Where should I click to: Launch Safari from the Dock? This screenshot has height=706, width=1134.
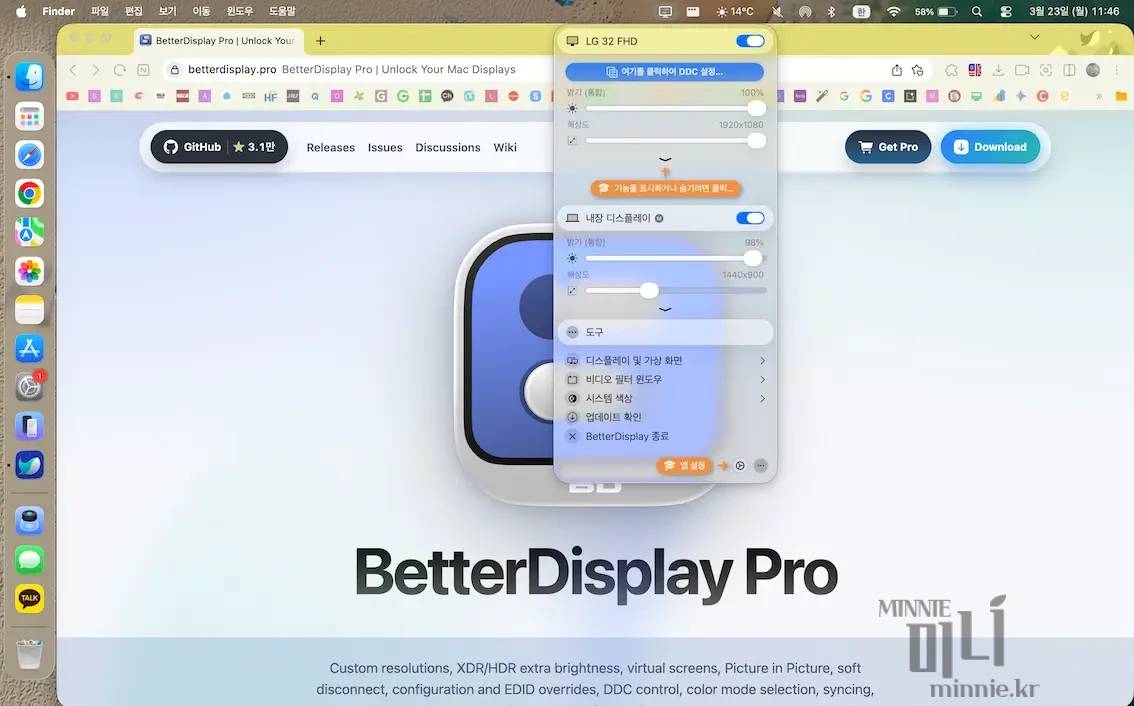29,155
